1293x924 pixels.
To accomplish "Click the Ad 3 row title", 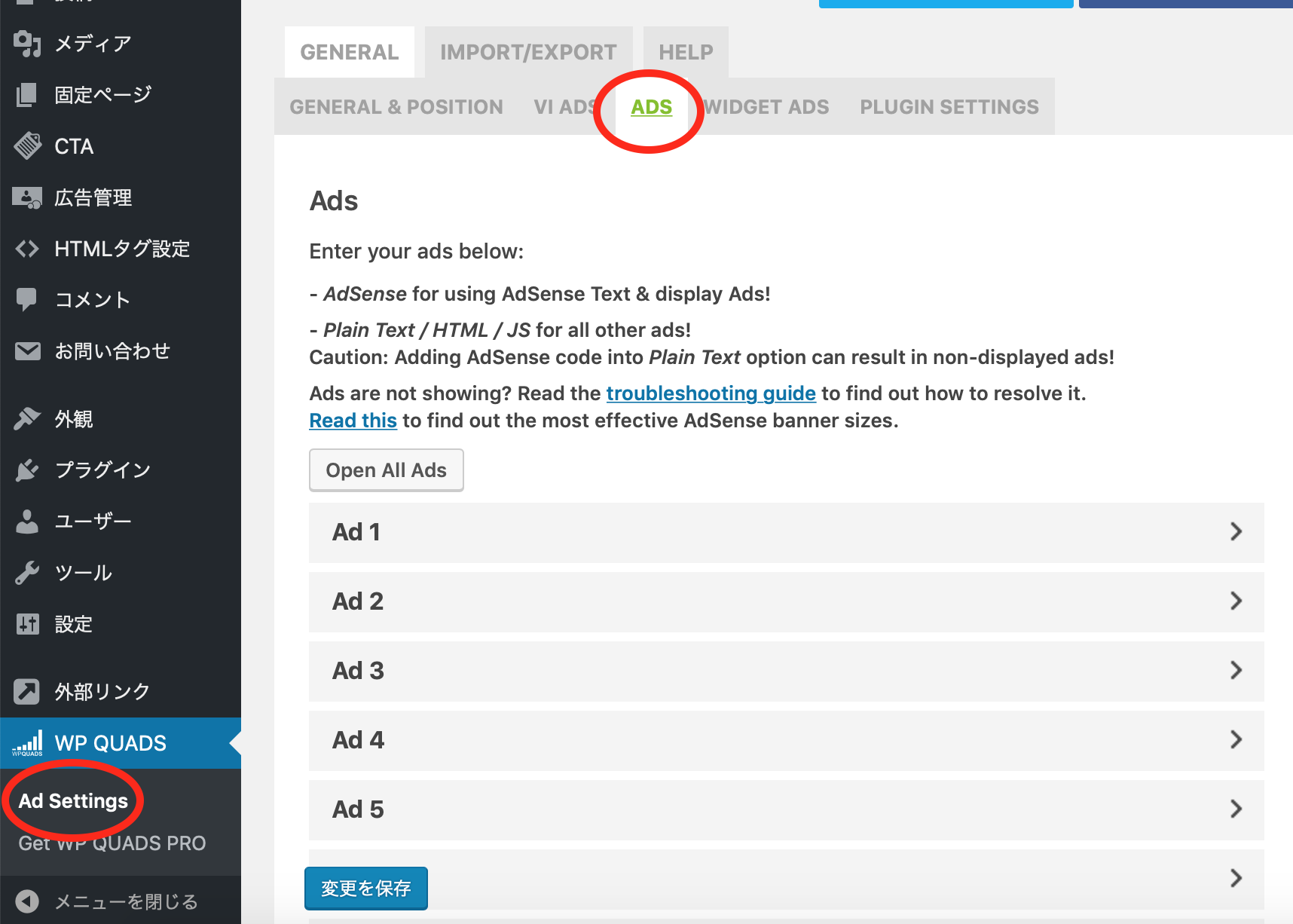I will pos(358,671).
